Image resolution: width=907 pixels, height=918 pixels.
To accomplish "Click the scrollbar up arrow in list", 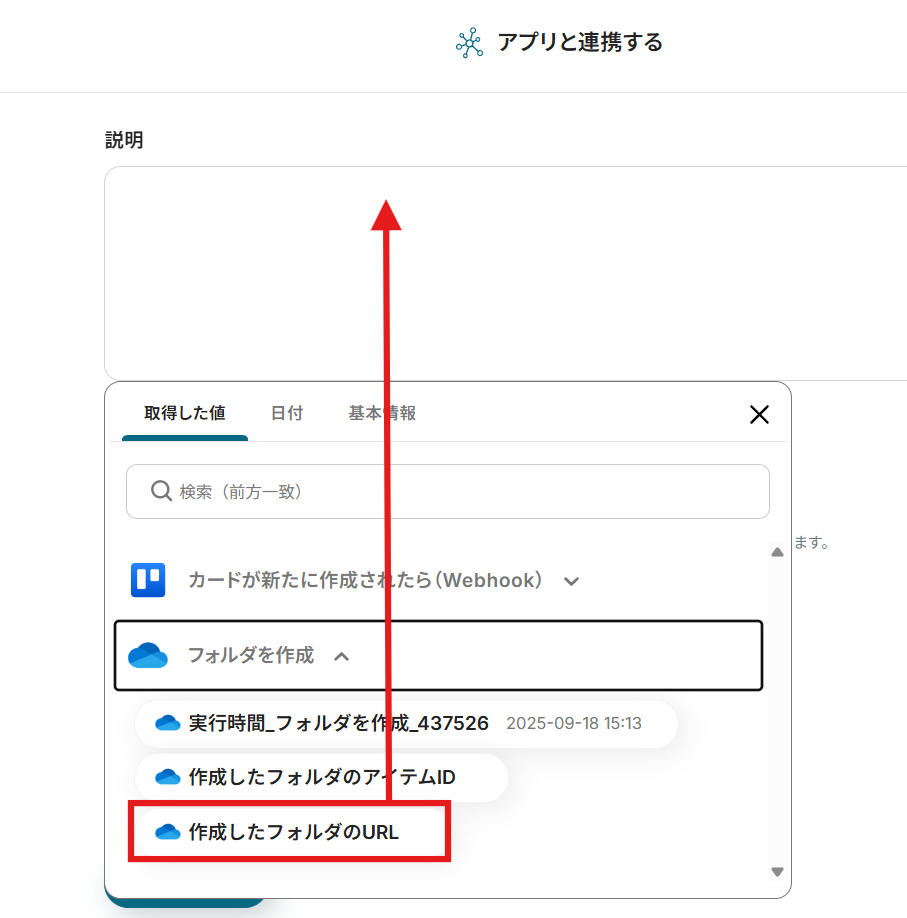I will click(777, 552).
